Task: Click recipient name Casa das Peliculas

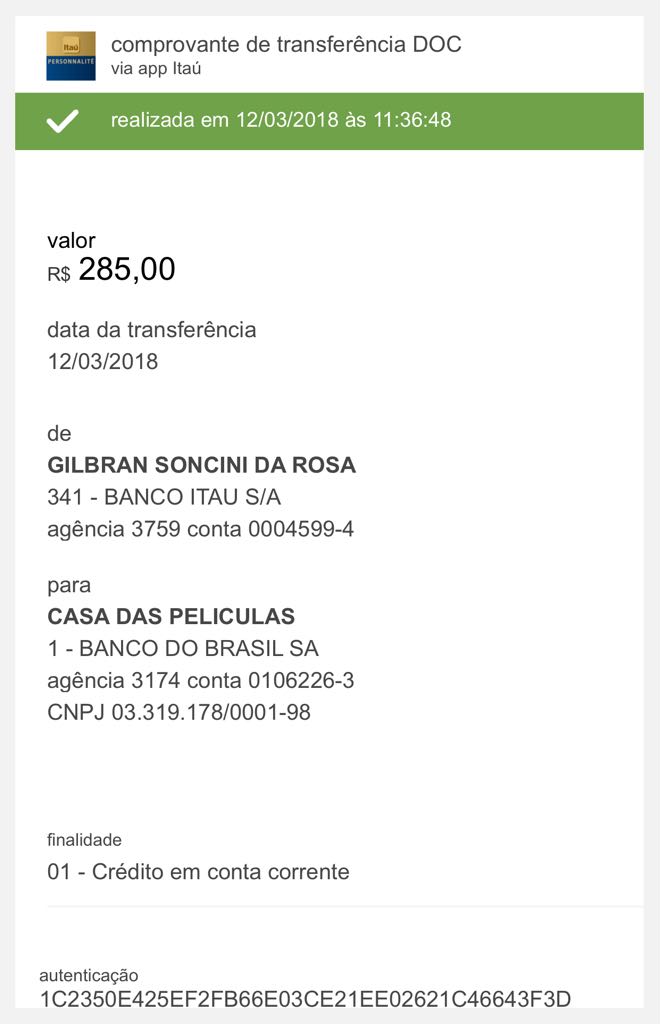Action: tap(171, 616)
